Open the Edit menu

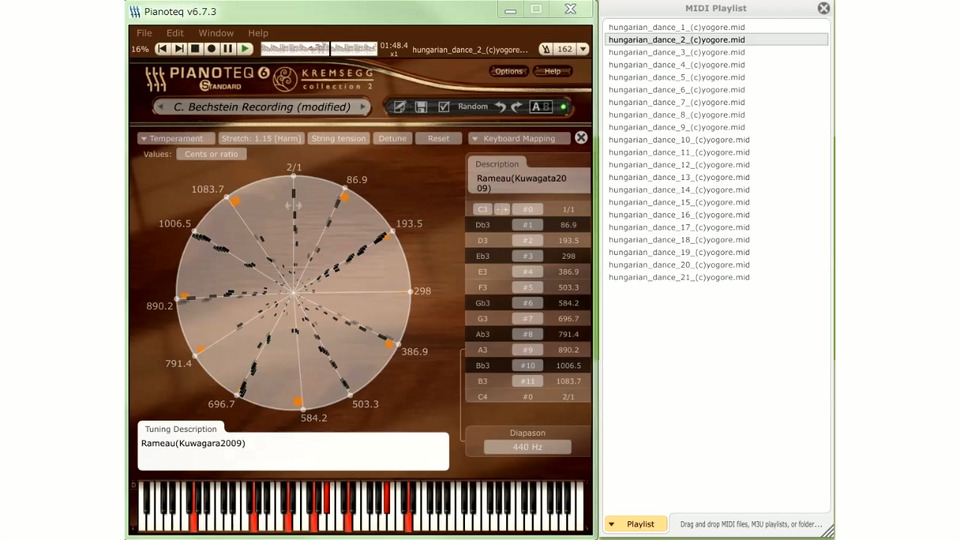click(x=175, y=33)
